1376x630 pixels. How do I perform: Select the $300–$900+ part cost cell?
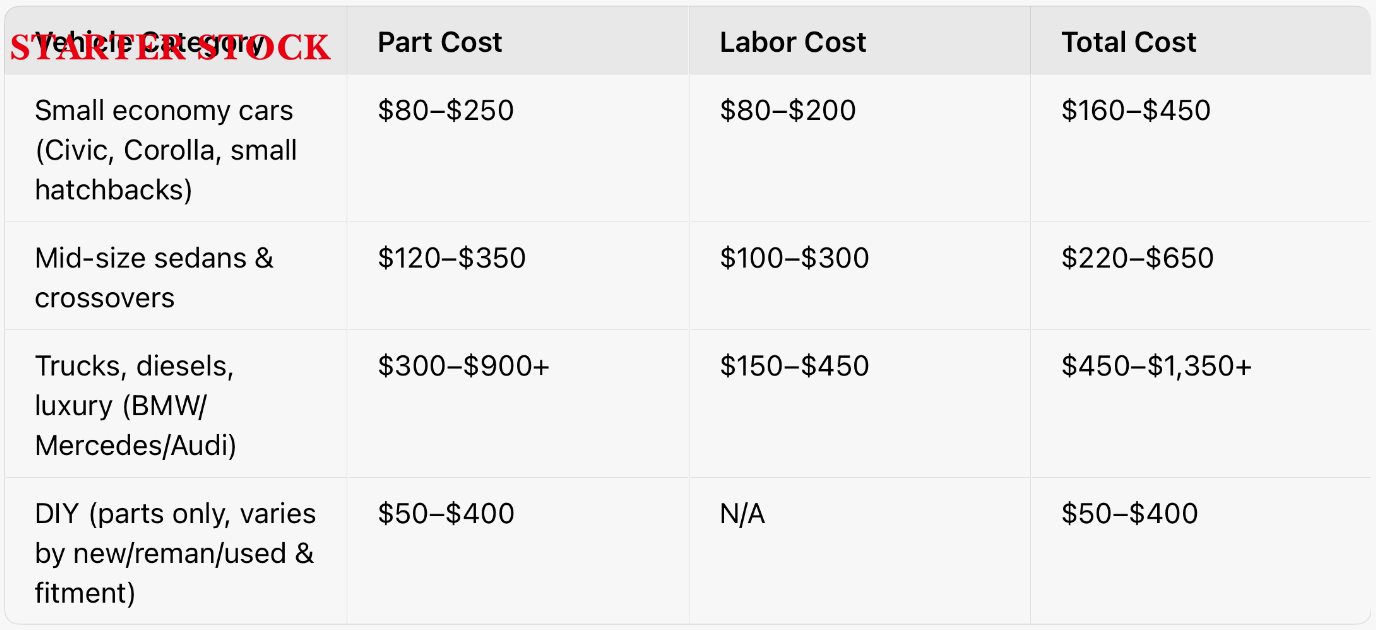click(464, 366)
